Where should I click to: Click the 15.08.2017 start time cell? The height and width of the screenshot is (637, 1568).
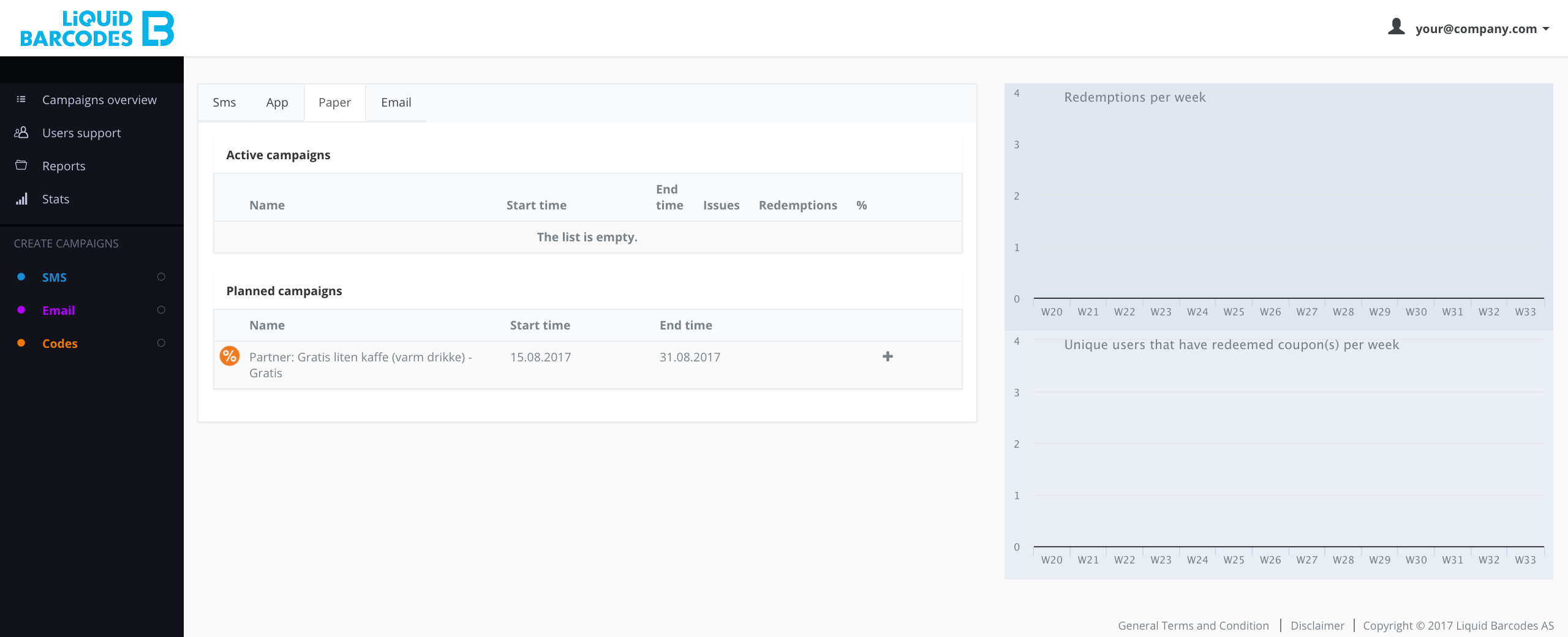coord(540,357)
